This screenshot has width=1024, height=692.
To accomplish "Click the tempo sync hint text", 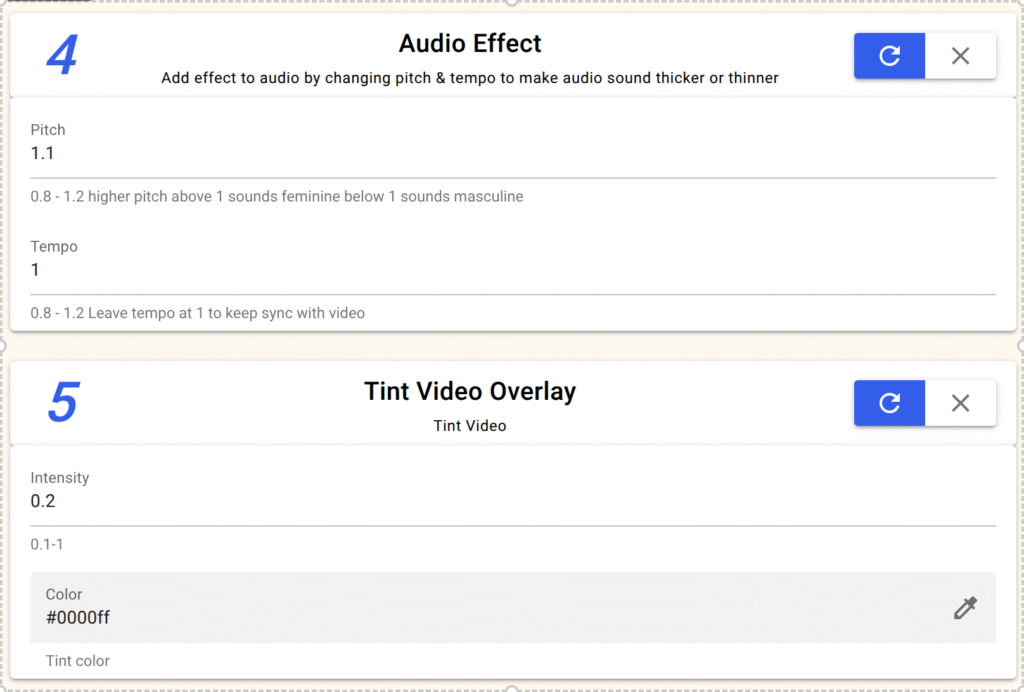I will coord(198,313).
